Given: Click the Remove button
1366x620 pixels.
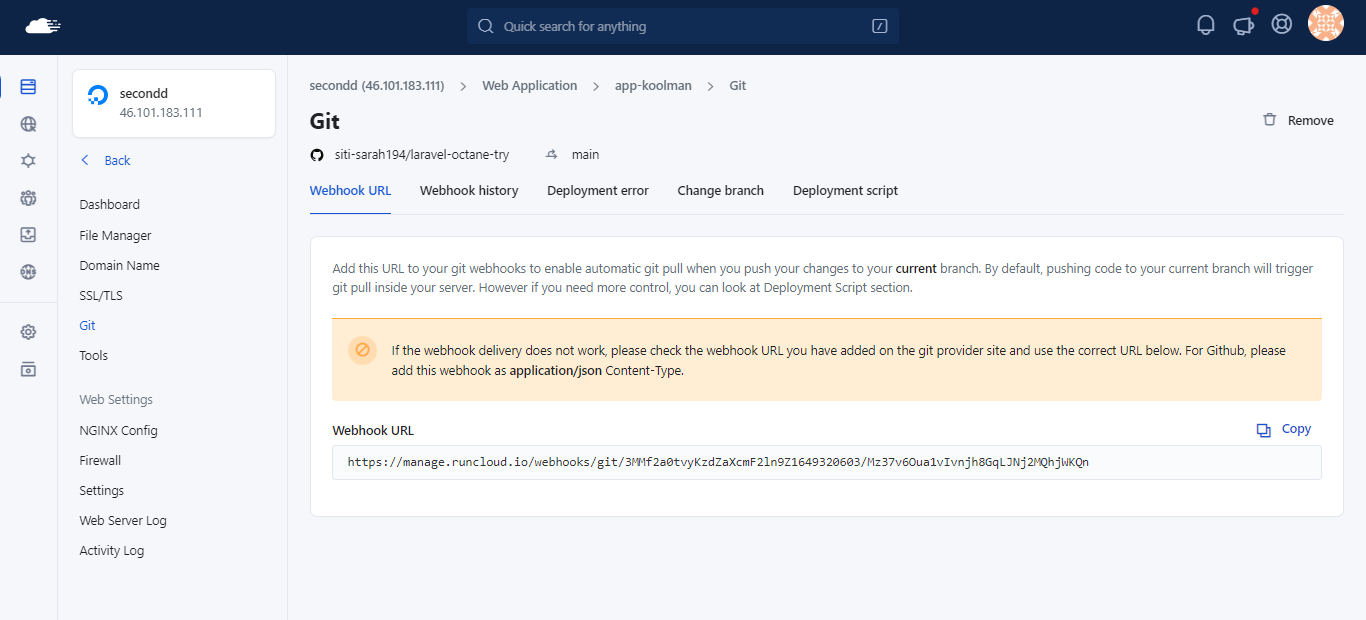Looking at the screenshot, I should 1298,120.
